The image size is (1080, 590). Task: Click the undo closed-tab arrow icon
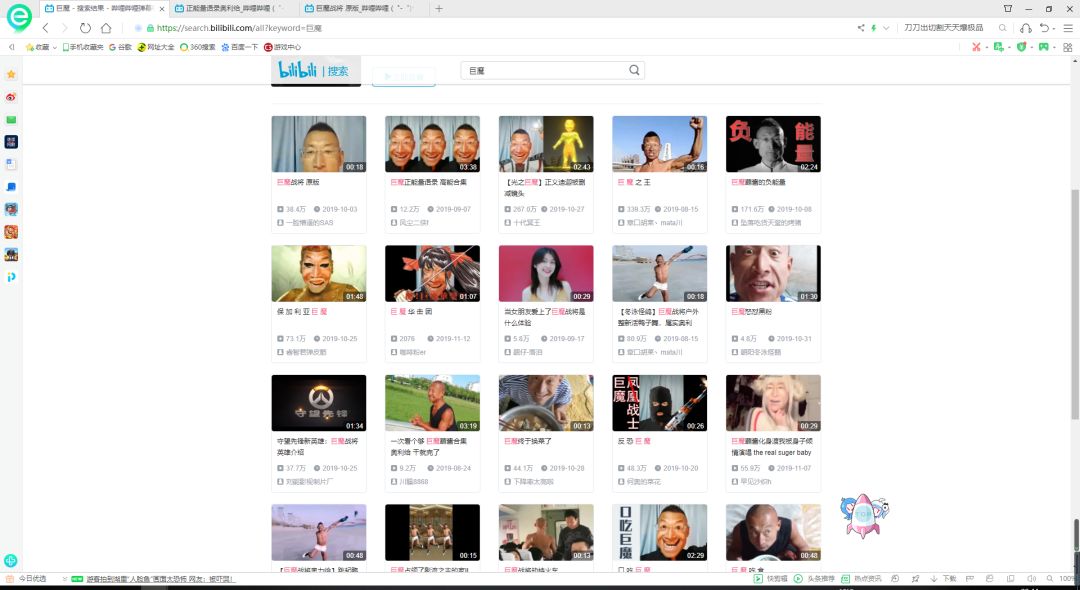click(1045, 28)
